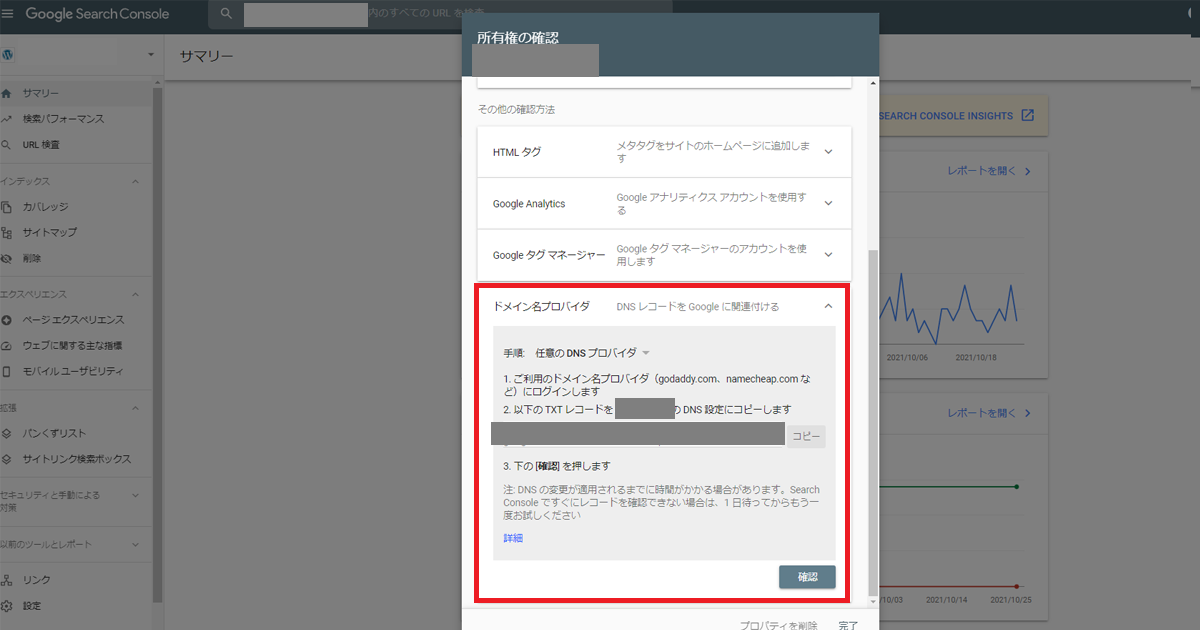Expand Google タグ マネージャー verification method
The height and width of the screenshot is (630, 1200).
828,255
